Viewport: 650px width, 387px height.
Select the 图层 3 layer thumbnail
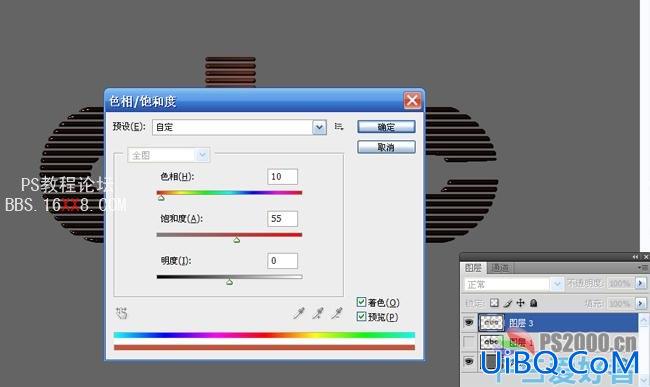491,322
